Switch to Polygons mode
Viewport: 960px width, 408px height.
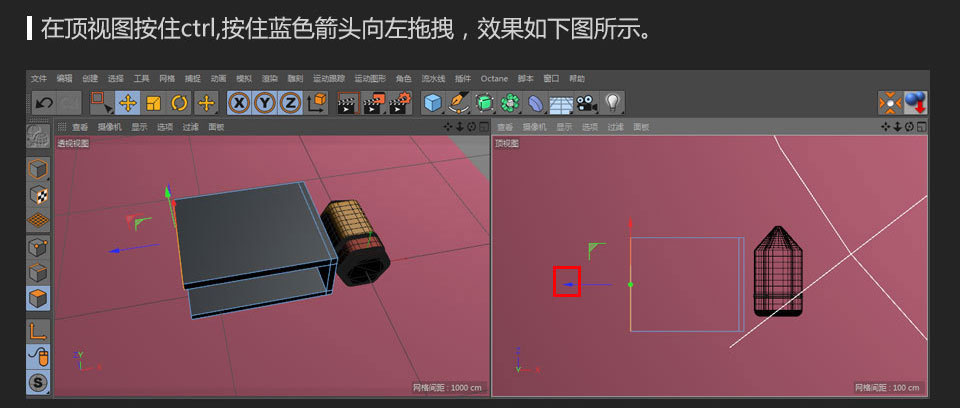point(38,298)
